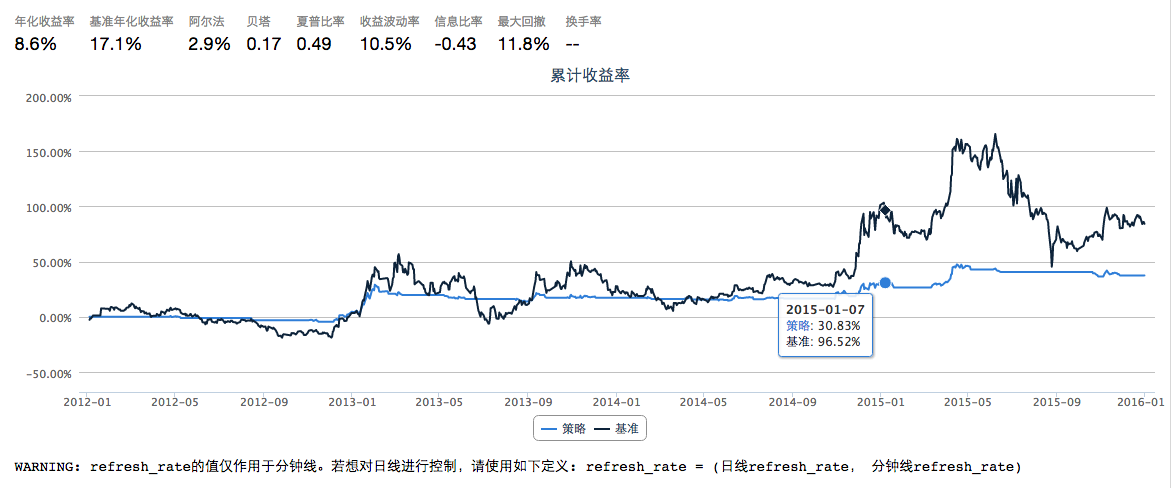The height and width of the screenshot is (488, 1172).
Task: Toggle the 策略 series in the legend
Action: tap(564, 428)
